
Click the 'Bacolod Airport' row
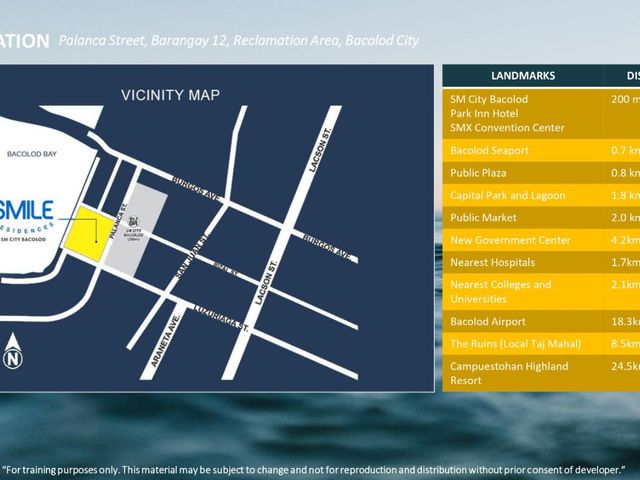click(541, 322)
